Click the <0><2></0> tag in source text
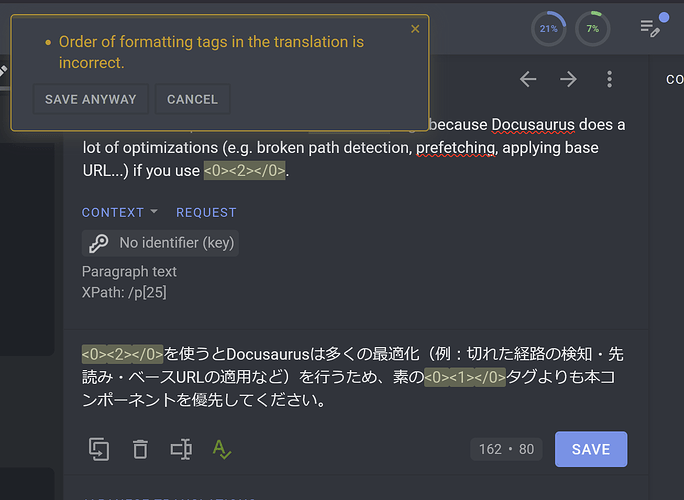This screenshot has width=684, height=500. [245, 171]
